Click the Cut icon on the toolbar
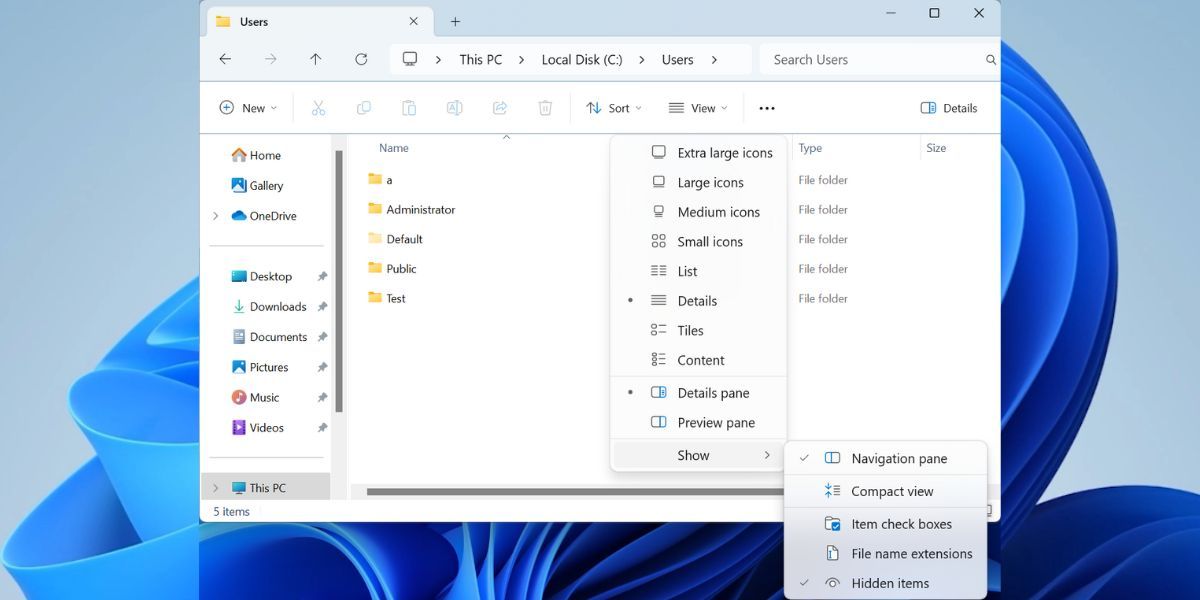Screen dimensions: 1200x600 point(318,107)
